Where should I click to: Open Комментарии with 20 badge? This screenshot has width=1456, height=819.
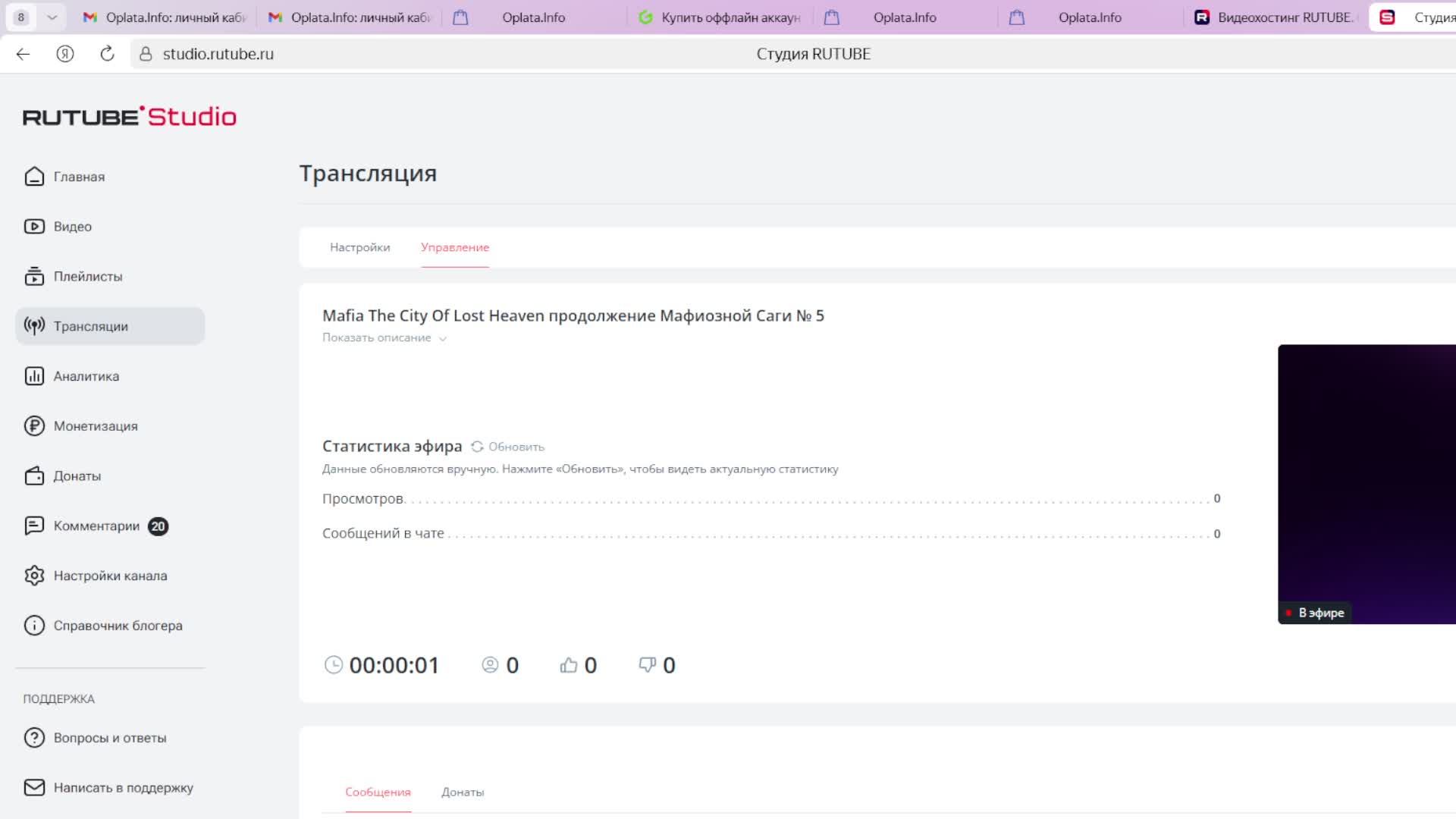[x=96, y=526]
